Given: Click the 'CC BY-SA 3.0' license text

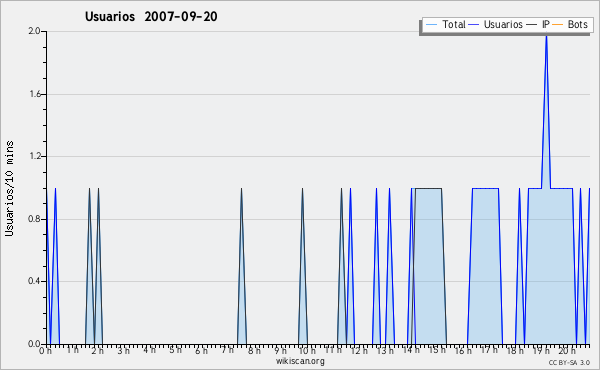Looking at the screenshot, I should pos(569,362).
